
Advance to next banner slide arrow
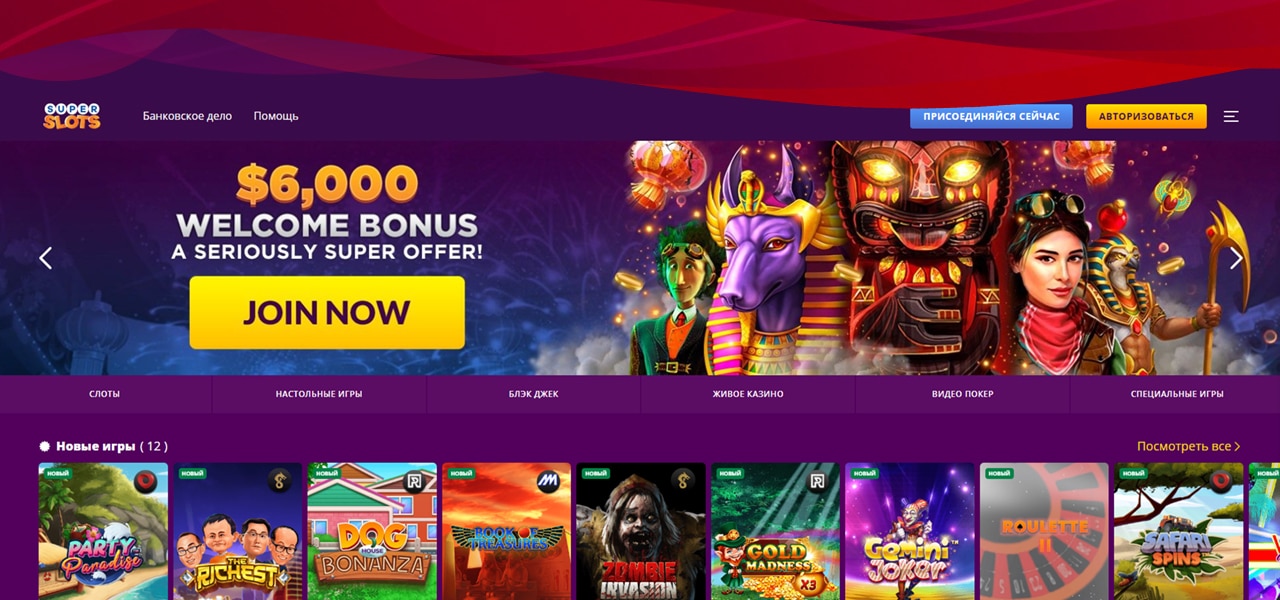[1236, 258]
